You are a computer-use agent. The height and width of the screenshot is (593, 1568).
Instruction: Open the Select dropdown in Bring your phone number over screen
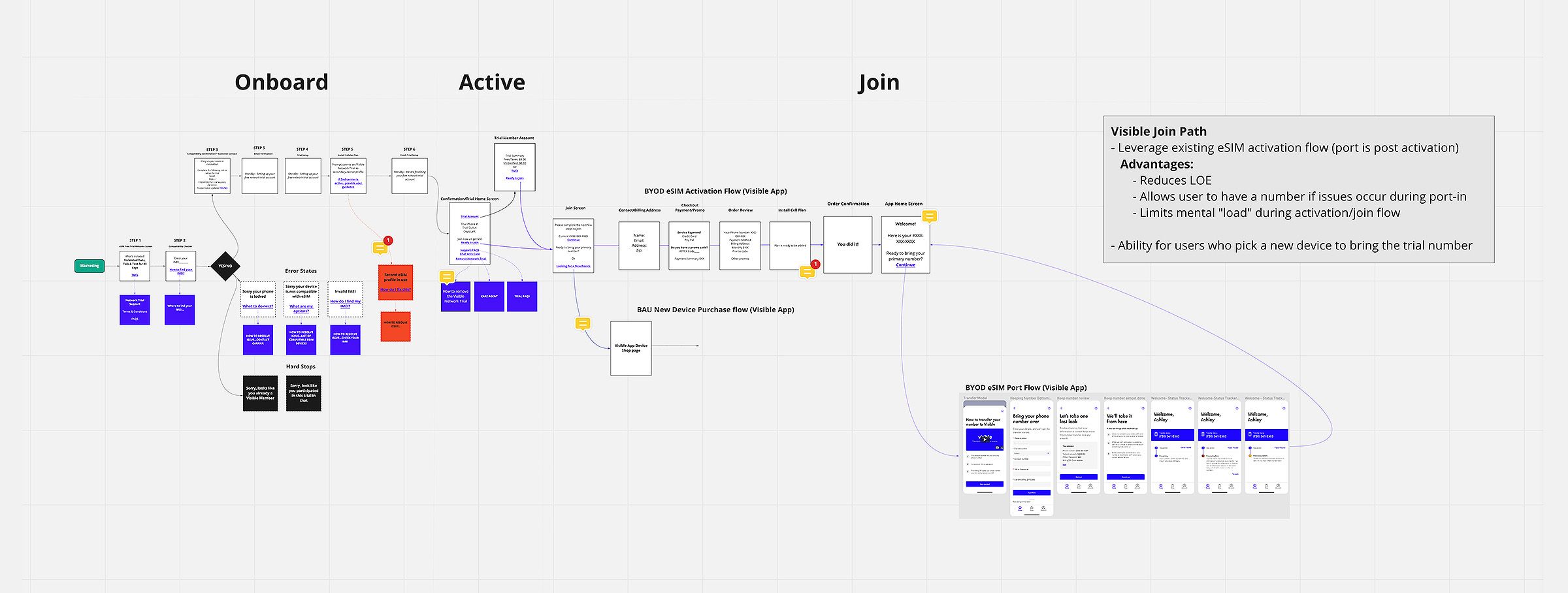click(1032, 453)
